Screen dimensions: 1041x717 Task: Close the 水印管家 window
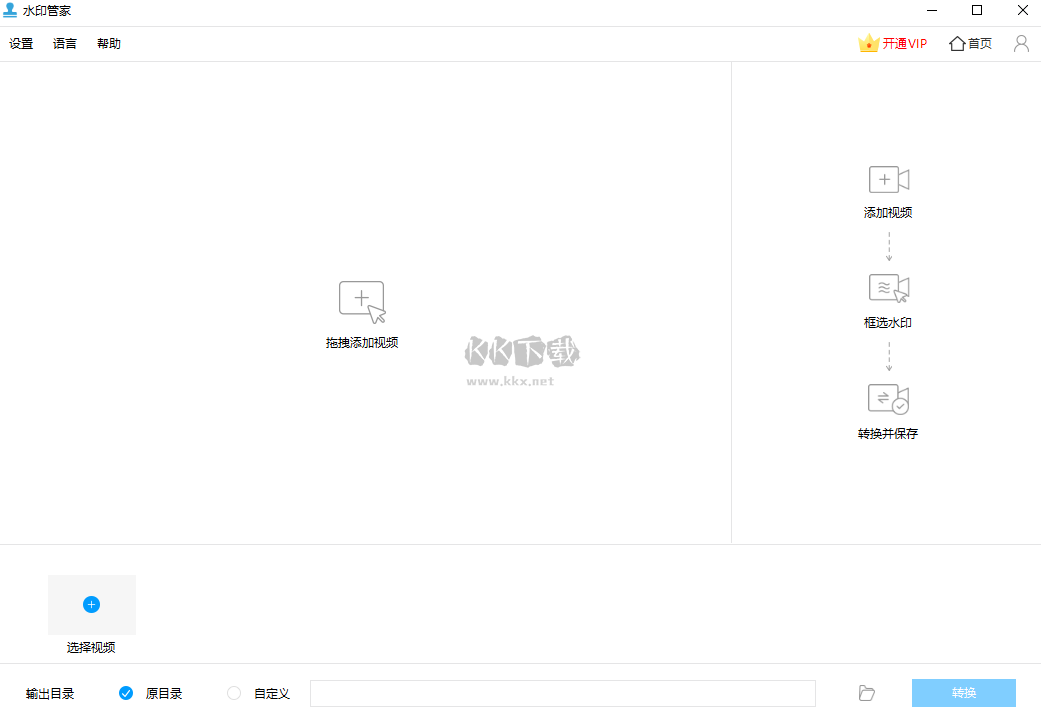[x=1022, y=10]
